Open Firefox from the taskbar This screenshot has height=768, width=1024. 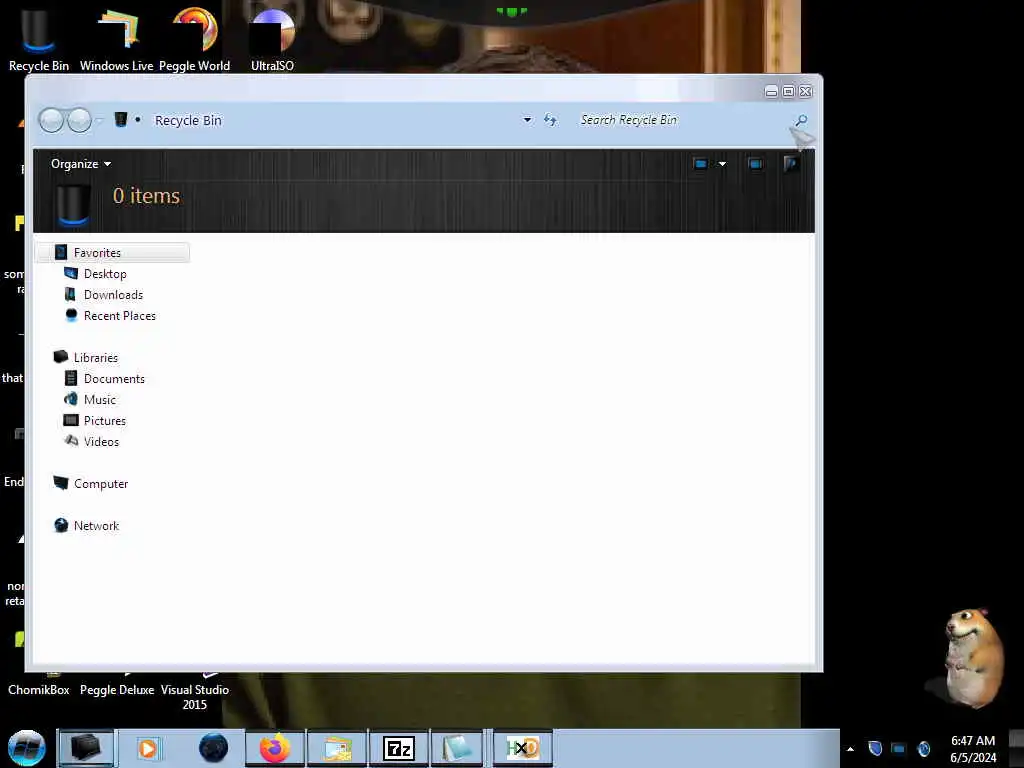coord(275,748)
